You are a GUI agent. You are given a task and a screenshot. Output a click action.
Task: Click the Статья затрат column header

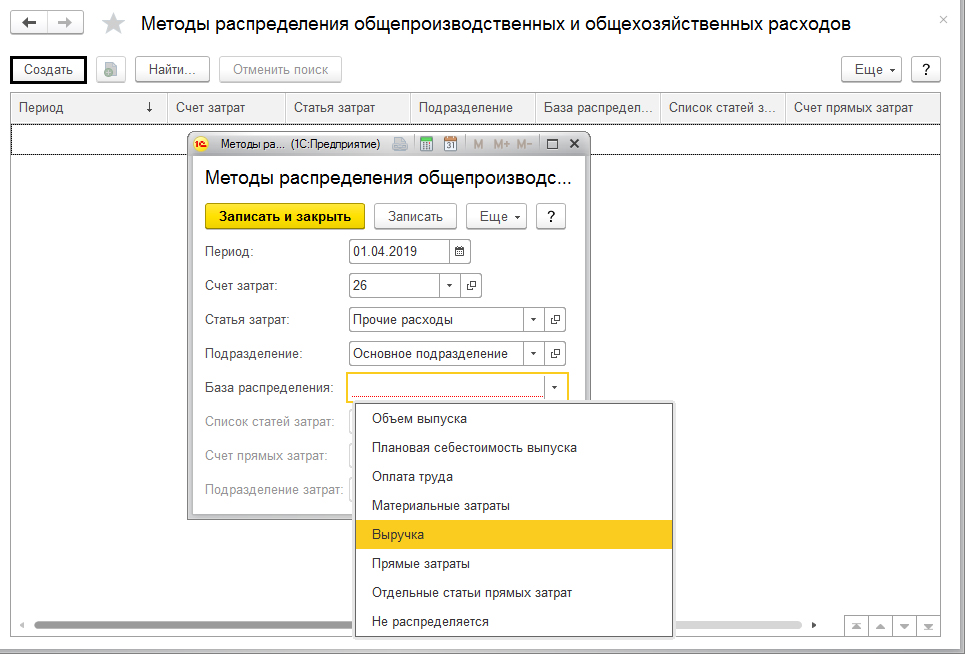tap(348, 108)
